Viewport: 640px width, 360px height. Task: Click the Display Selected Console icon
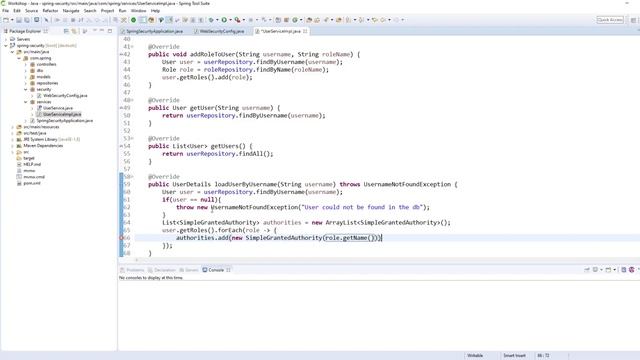tap(596, 269)
